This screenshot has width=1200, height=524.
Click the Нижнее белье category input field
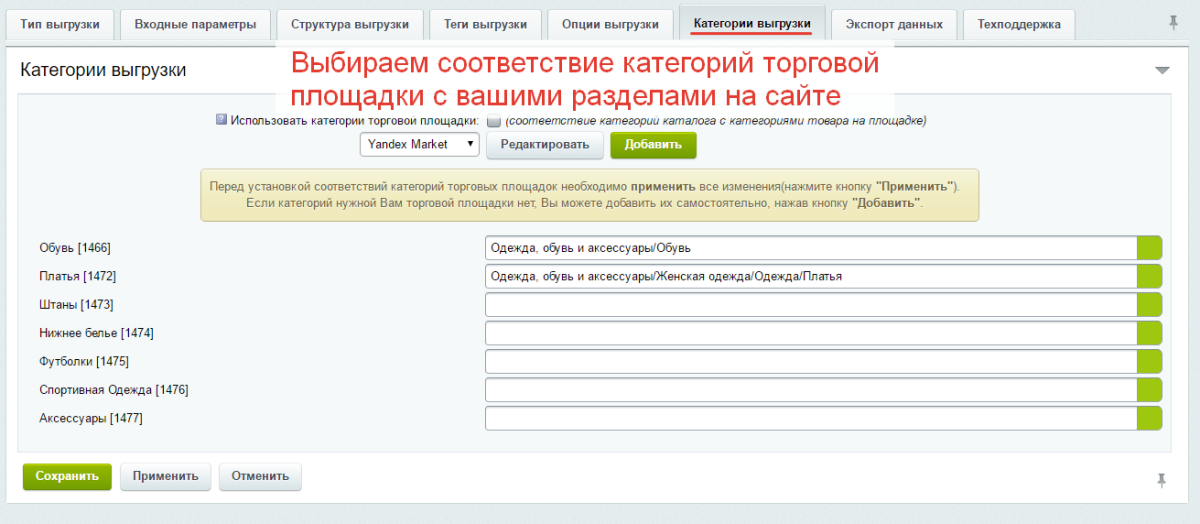coord(810,333)
